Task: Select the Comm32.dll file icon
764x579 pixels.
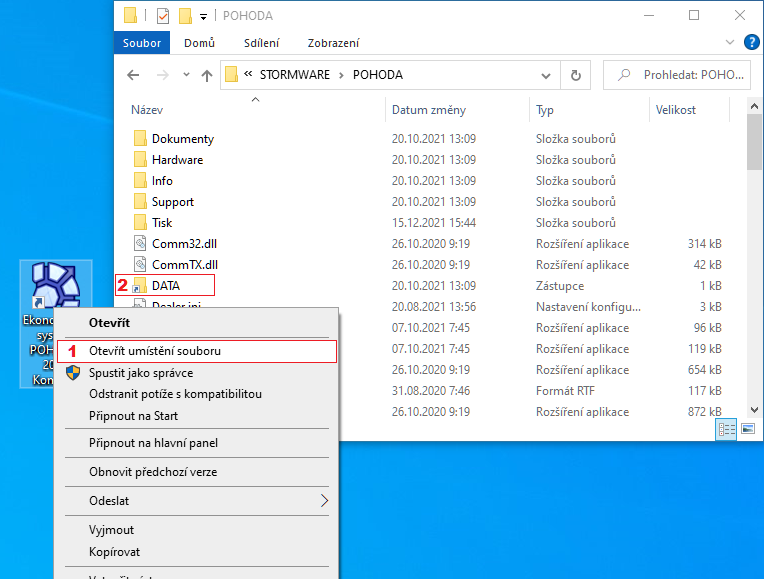Action: point(140,243)
